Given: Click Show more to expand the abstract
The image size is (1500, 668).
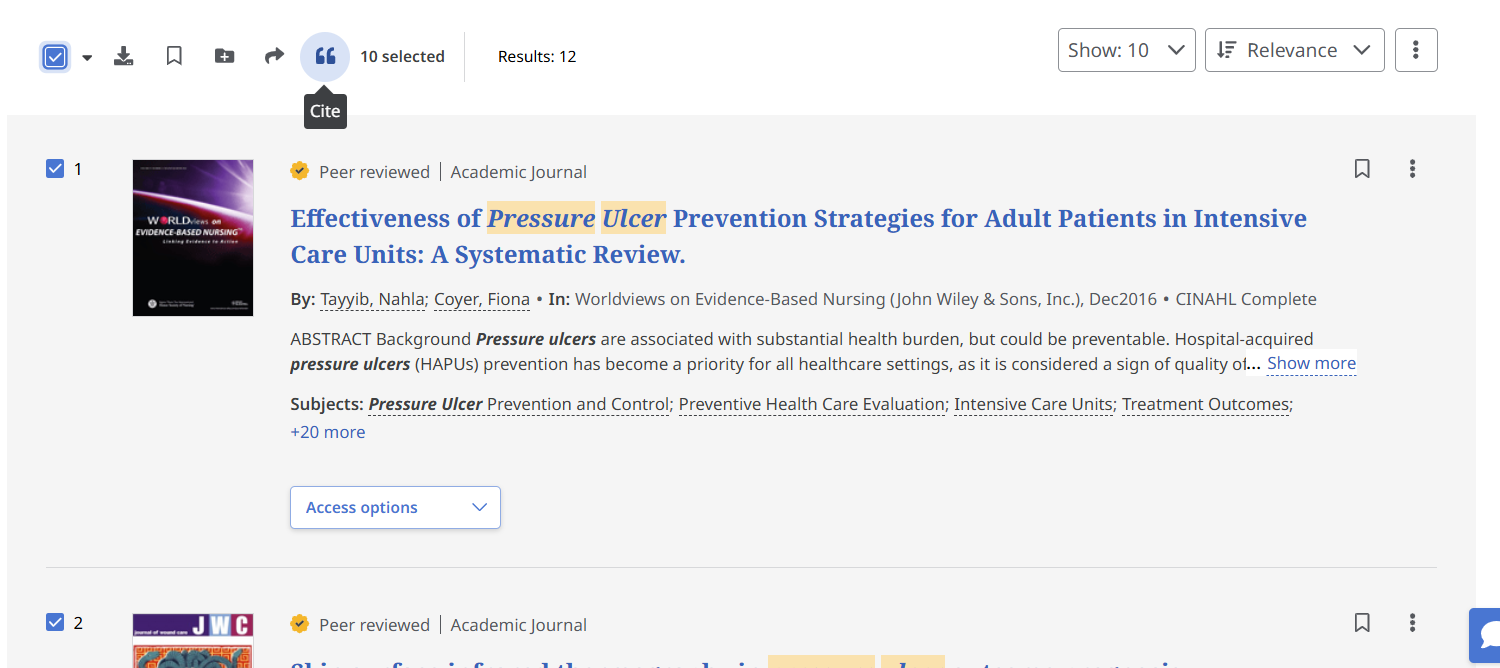Looking at the screenshot, I should 1311,363.
